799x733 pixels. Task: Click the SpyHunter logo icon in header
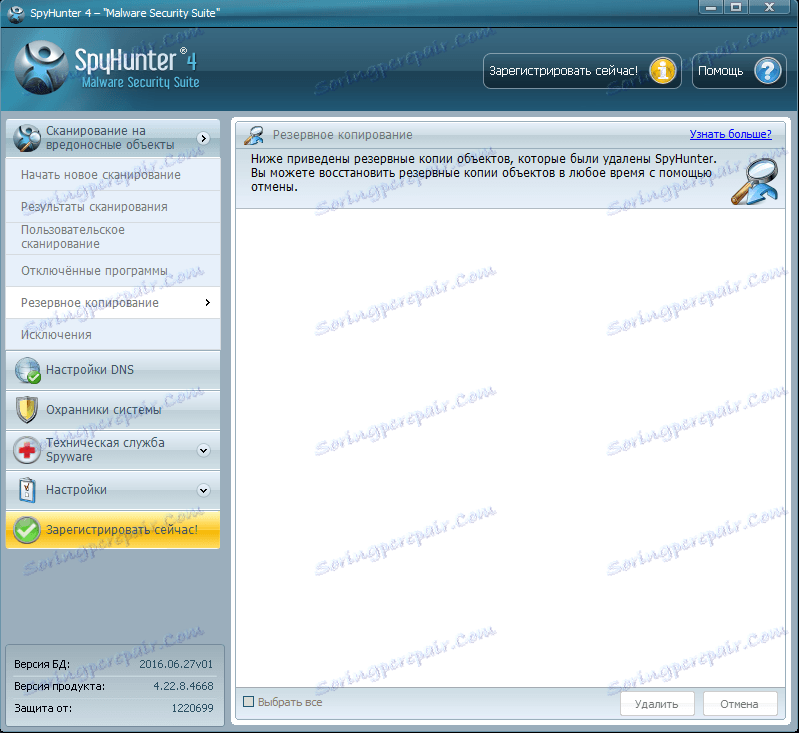click(x=41, y=68)
